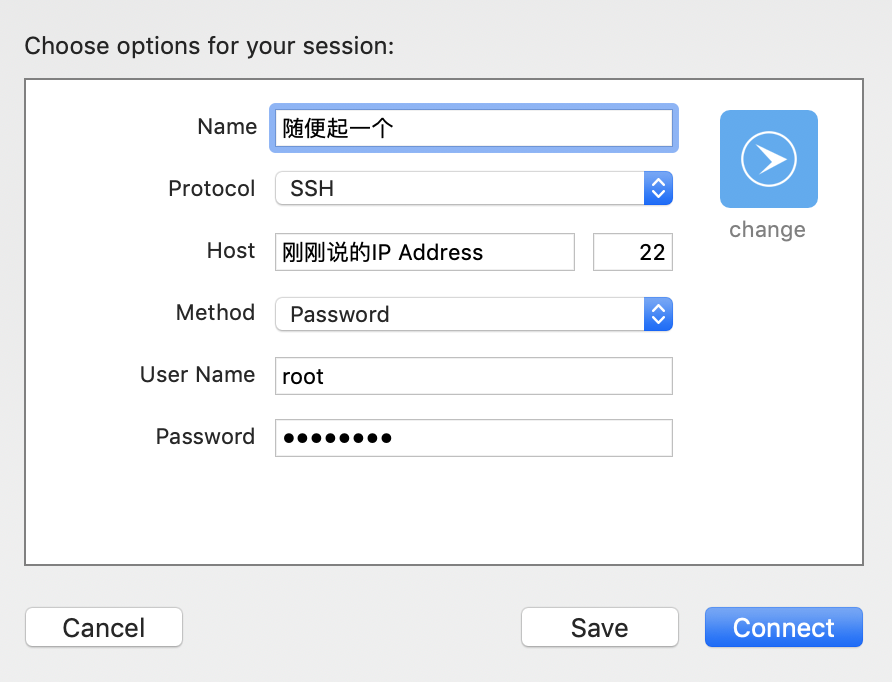
Task: Click the Protocol dropdown stepper arrows
Action: [x=658, y=188]
